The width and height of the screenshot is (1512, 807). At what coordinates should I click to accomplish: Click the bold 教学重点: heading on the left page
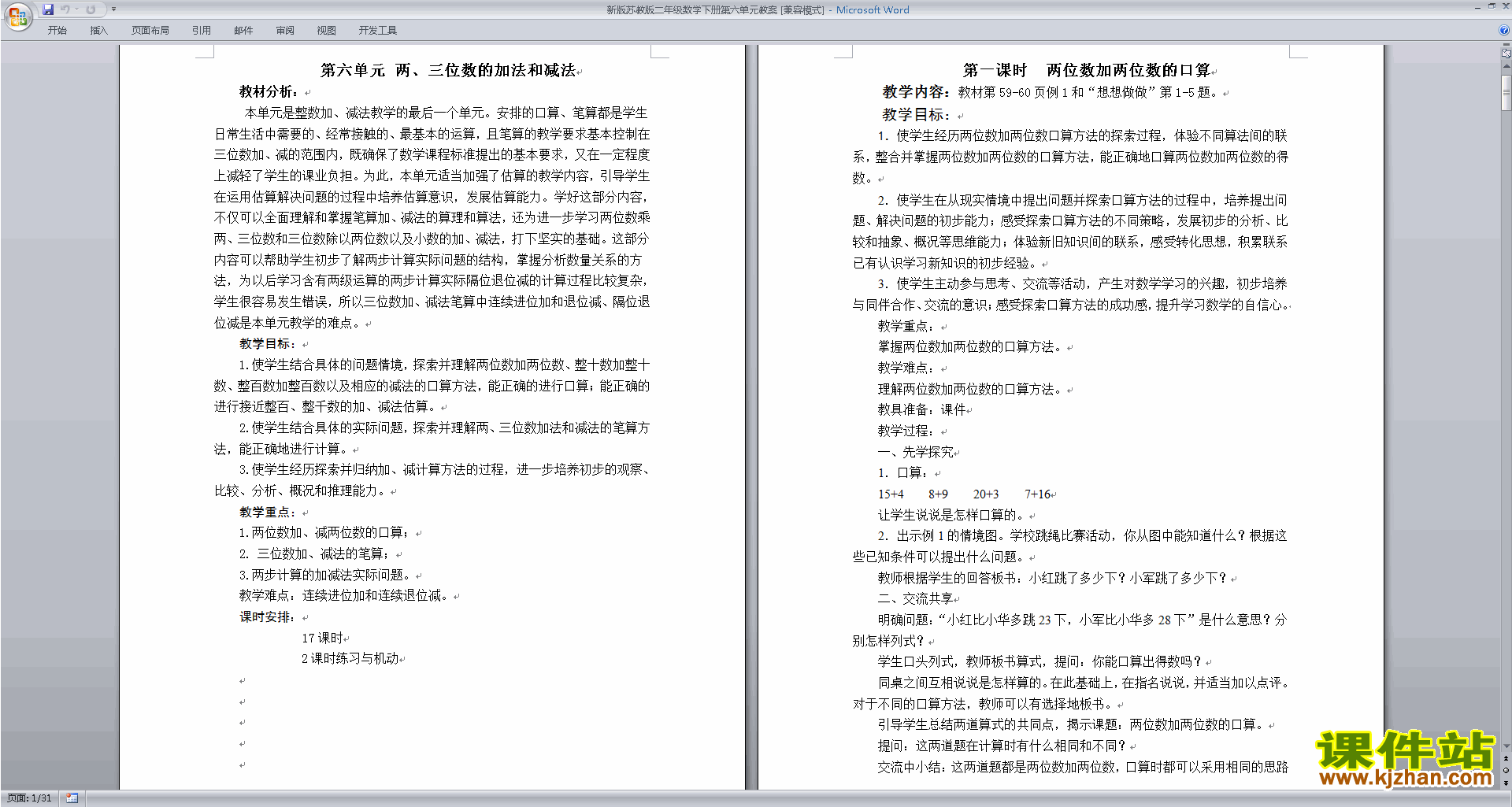pyautogui.click(x=268, y=512)
